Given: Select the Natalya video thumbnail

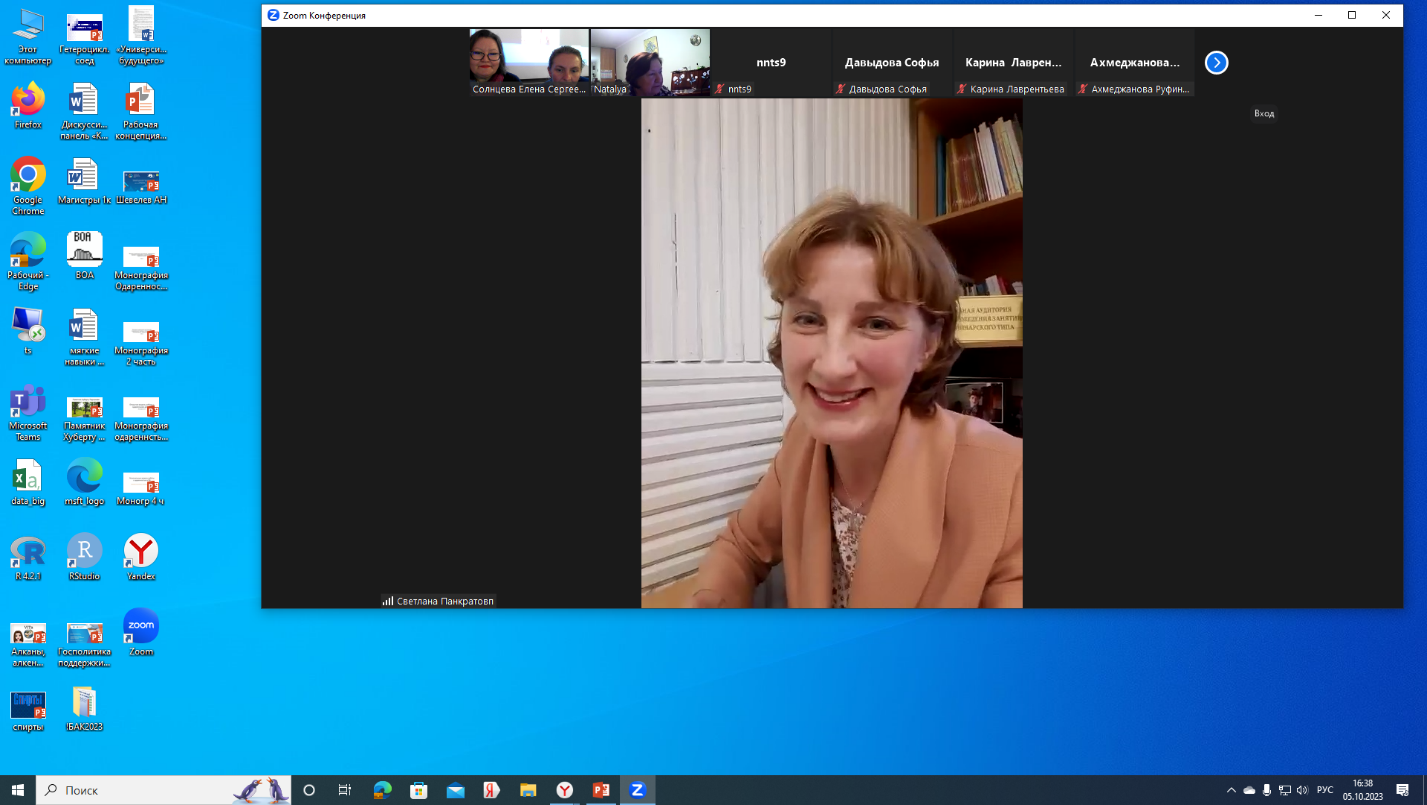Looking at the screenshot, I should (650, 62).
